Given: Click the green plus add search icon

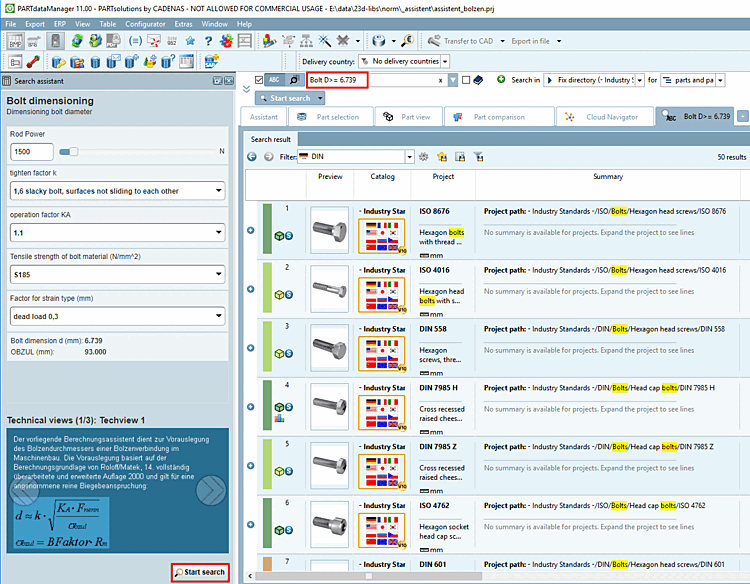Looking at the screenshot, I should tap(501, 79).
